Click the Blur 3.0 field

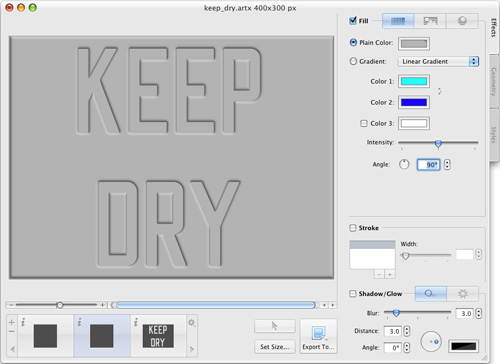[465, 313]
